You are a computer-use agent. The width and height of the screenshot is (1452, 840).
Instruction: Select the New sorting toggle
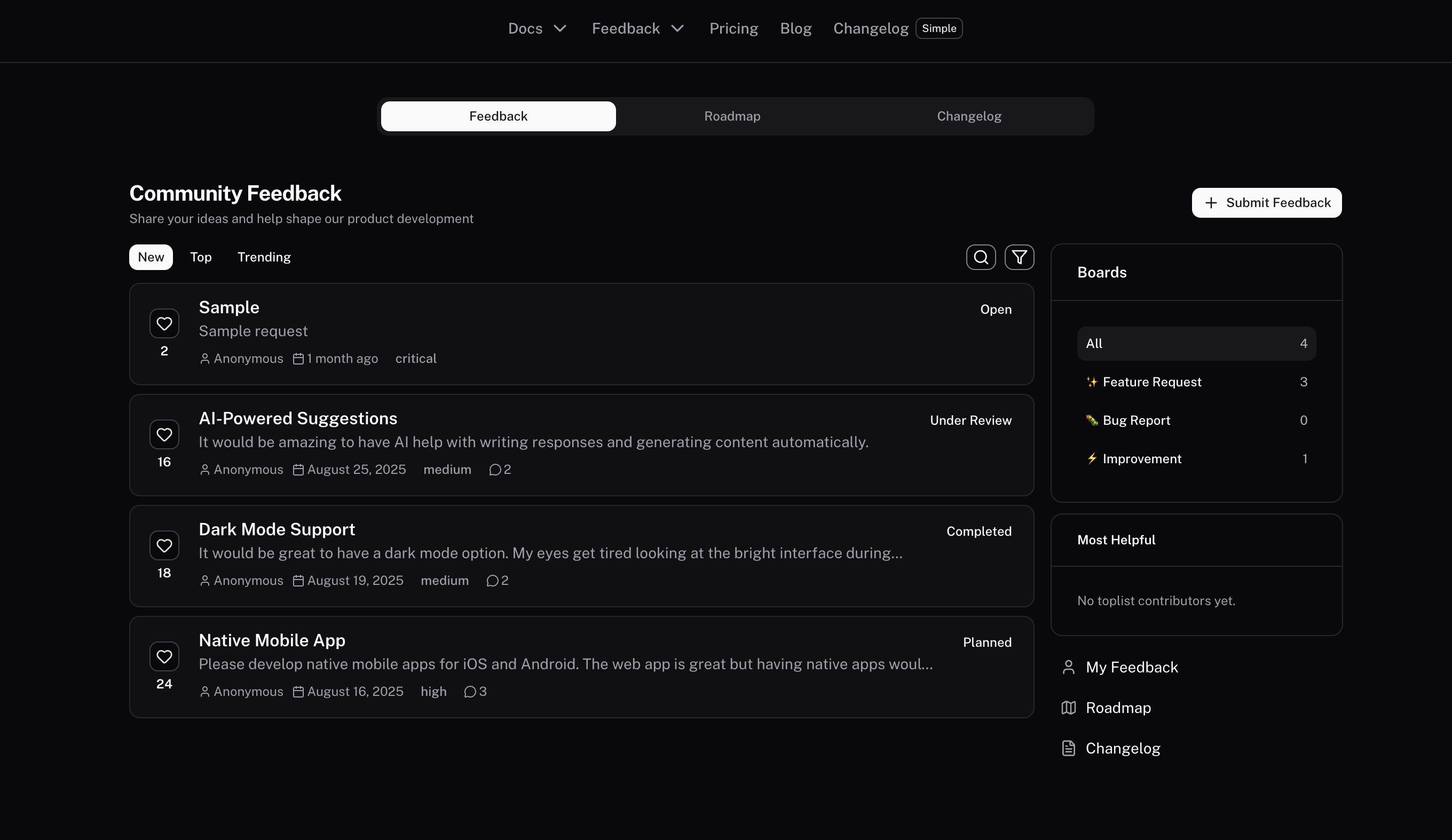151,257
